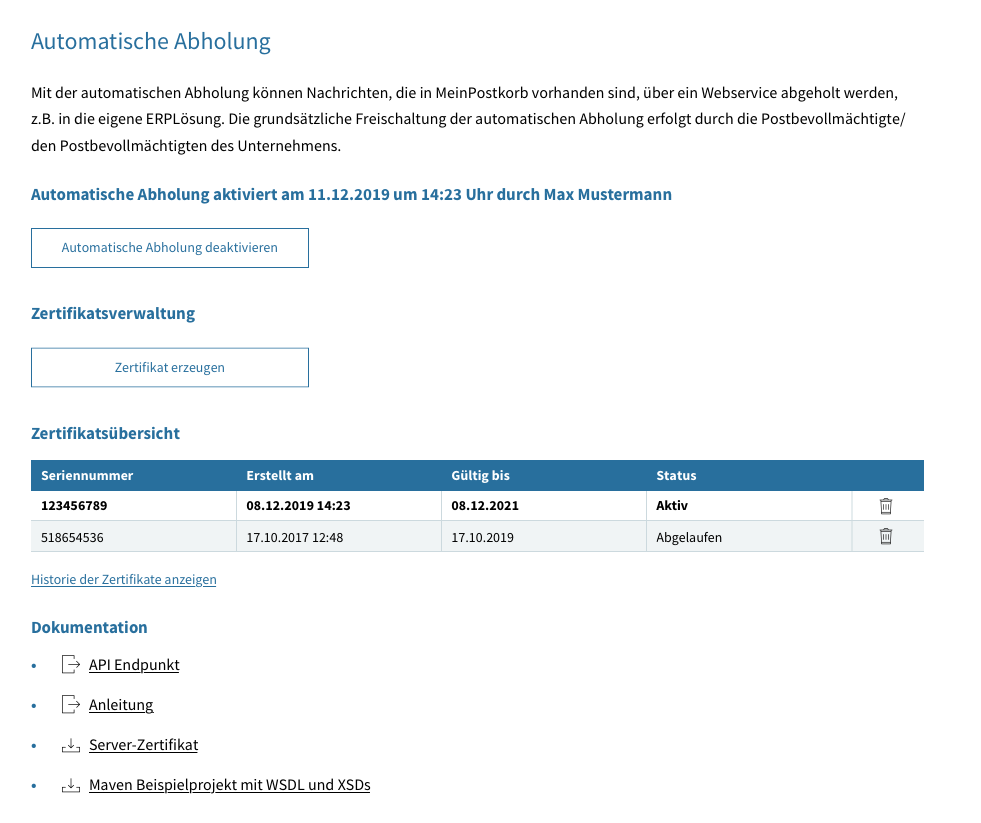Image resolution: width=981 pixels, height=823 pixels.
Task: Click the Abgelaufen status cell
Action: click(x=750, y=536)
